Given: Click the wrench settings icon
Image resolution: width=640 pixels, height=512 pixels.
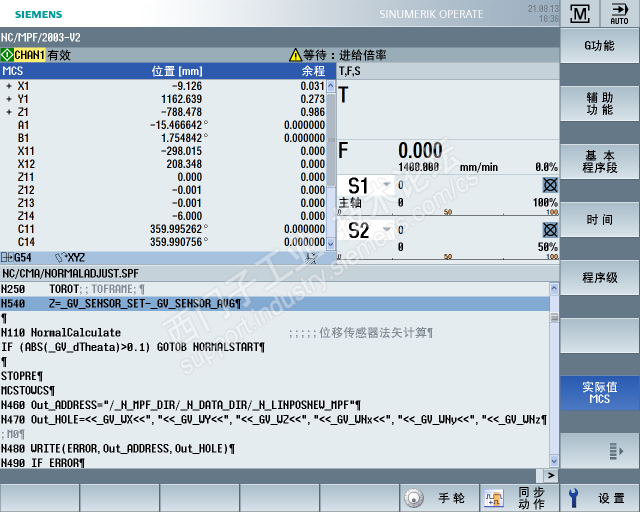Looking at the screenshot, I should coord(573,498).
